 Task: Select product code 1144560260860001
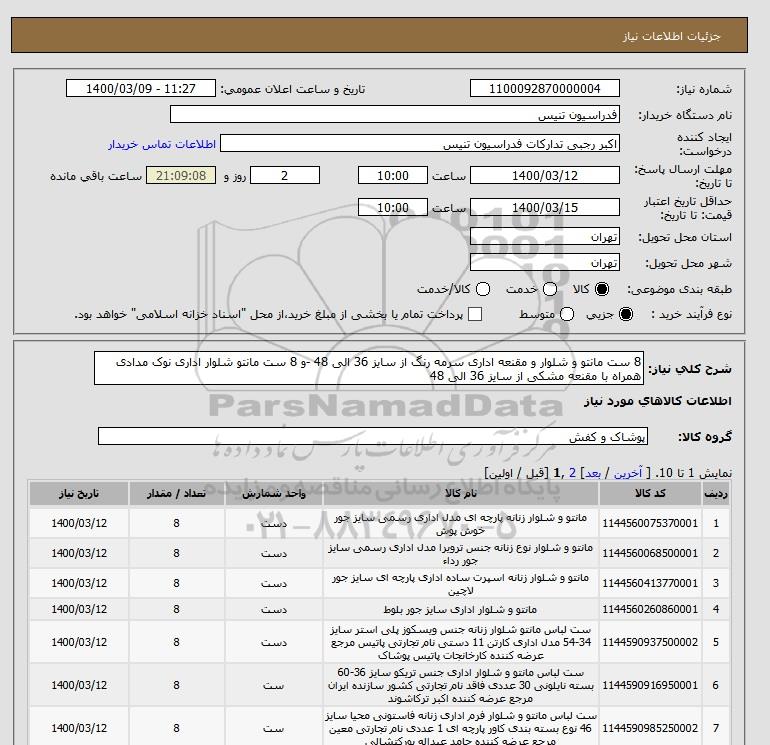tap(650, 609)
